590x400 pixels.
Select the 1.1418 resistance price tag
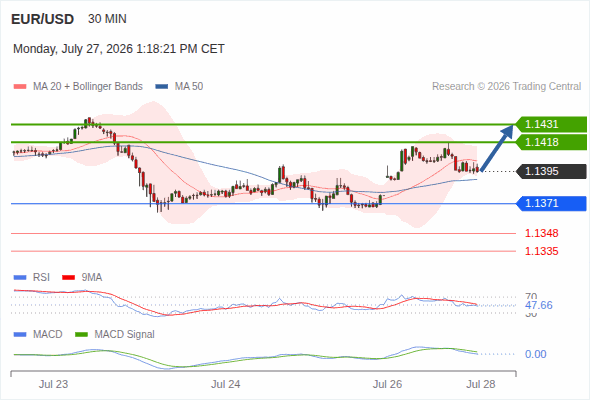click(x=551, y=142)
